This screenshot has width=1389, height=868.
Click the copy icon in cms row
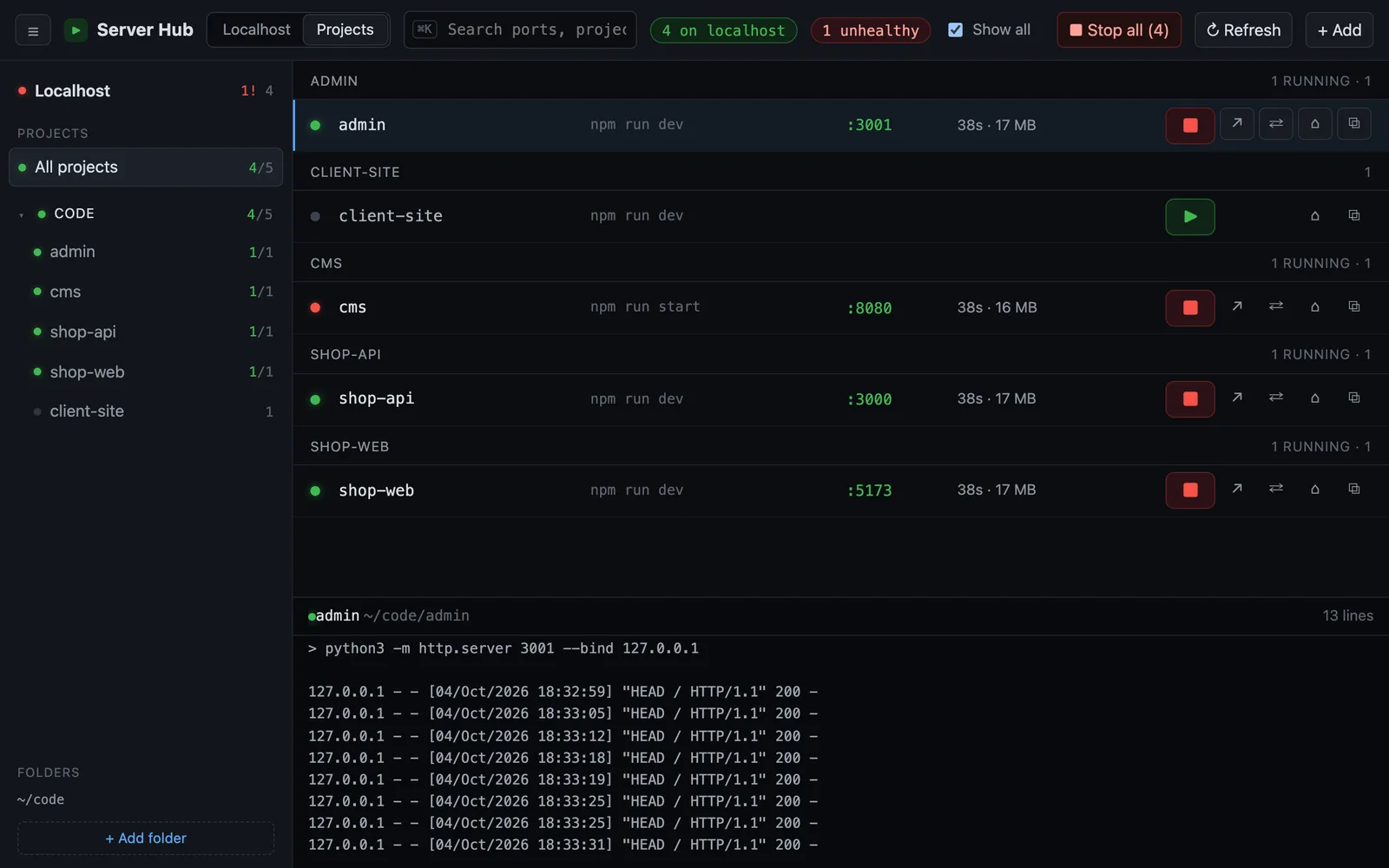pyautogui.click(x=1353, y=306)
